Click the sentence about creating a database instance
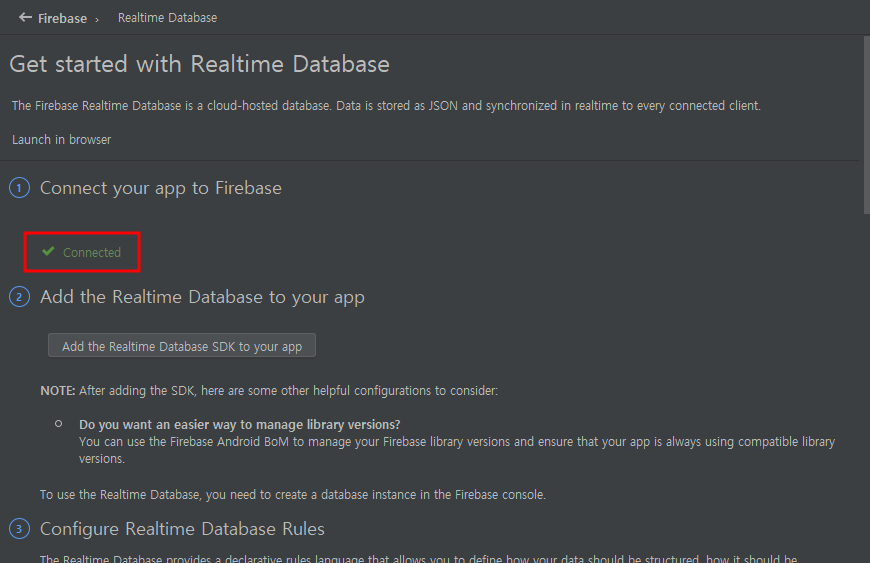Image resolution: width=870 pixels, height=563 pixels. pos(293,494)
